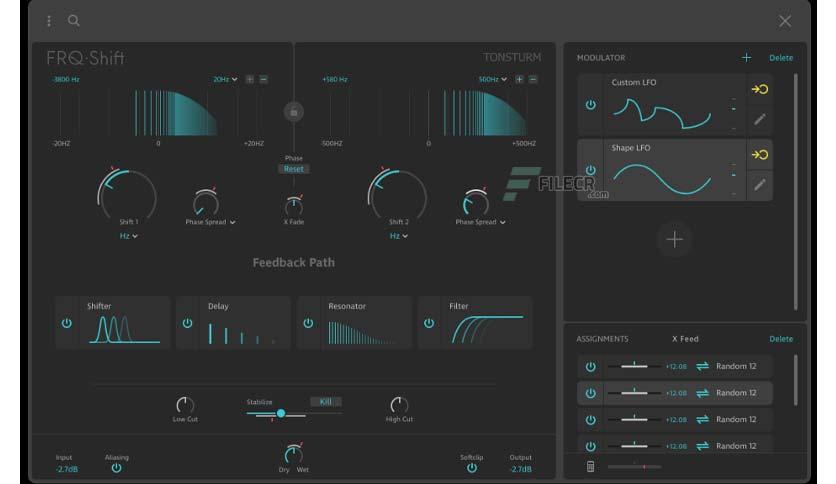836x484 pixels.
Task: Click Delete in the Modulator header
Action: click(x=781, y=58)
